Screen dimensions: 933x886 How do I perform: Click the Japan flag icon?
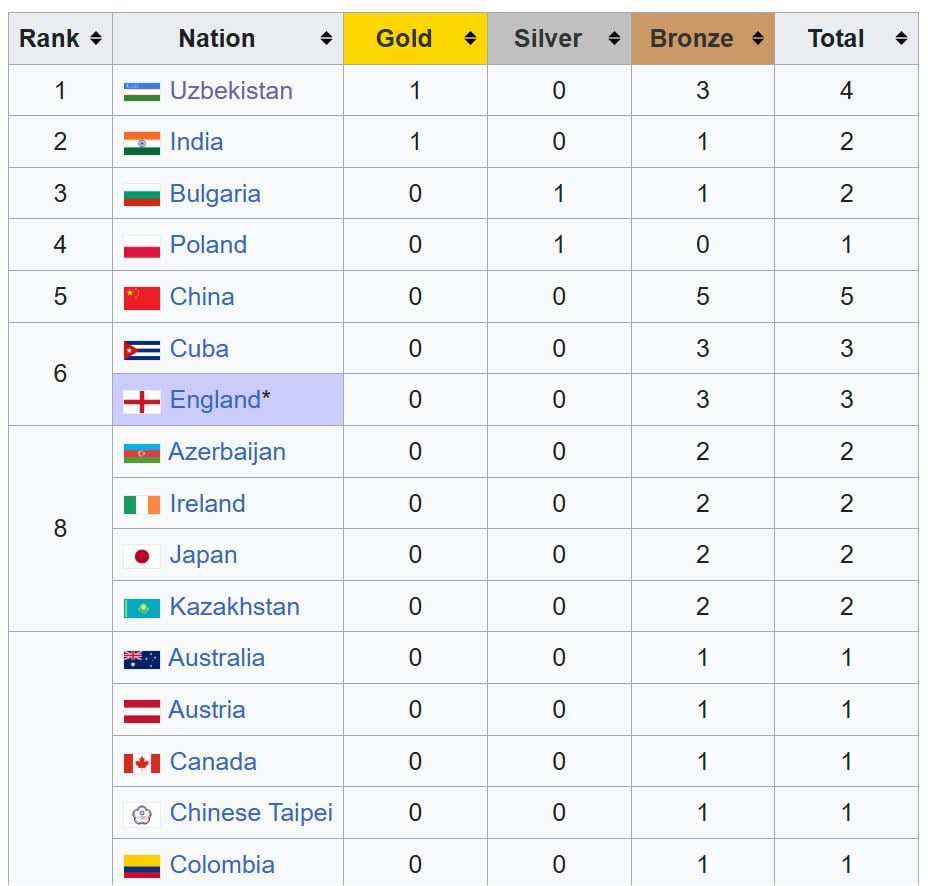142,556
